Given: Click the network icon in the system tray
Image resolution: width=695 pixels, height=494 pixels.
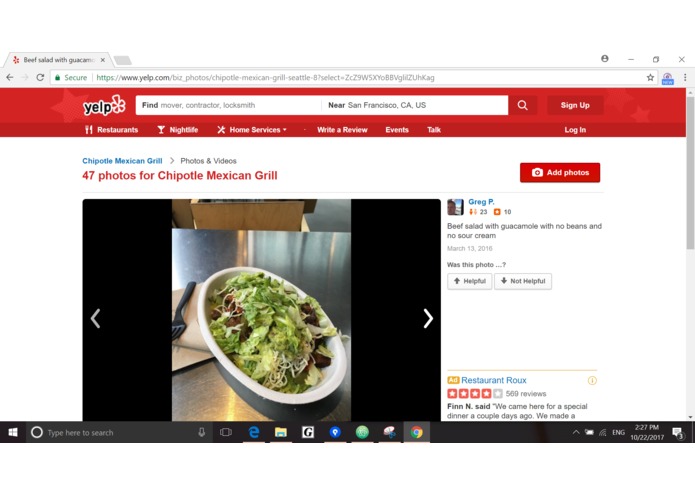Looking at the screenshot, I should pos(603,432).
